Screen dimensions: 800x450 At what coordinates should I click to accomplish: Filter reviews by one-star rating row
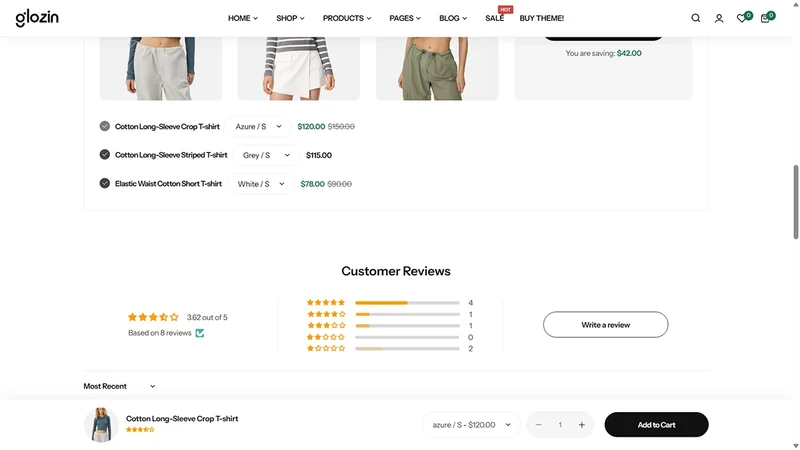click(390, 348)
